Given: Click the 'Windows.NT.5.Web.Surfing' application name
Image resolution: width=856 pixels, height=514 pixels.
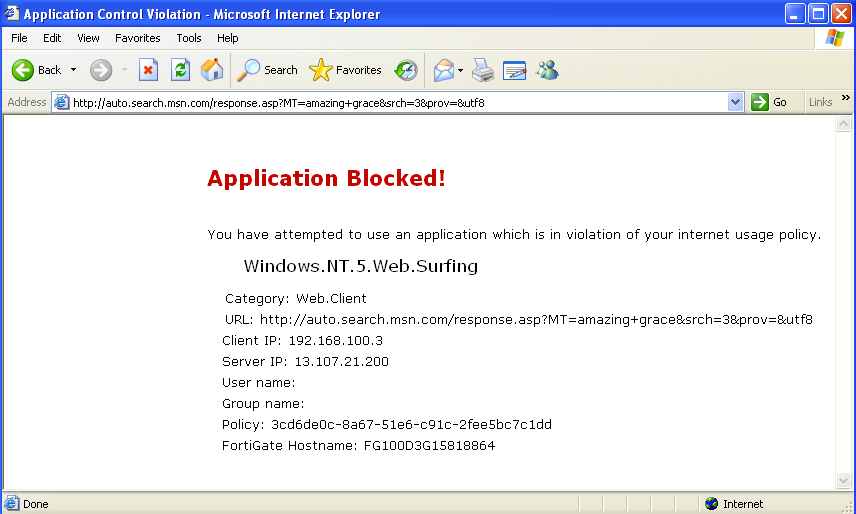Looking at the screenshot, I should 361,266.
